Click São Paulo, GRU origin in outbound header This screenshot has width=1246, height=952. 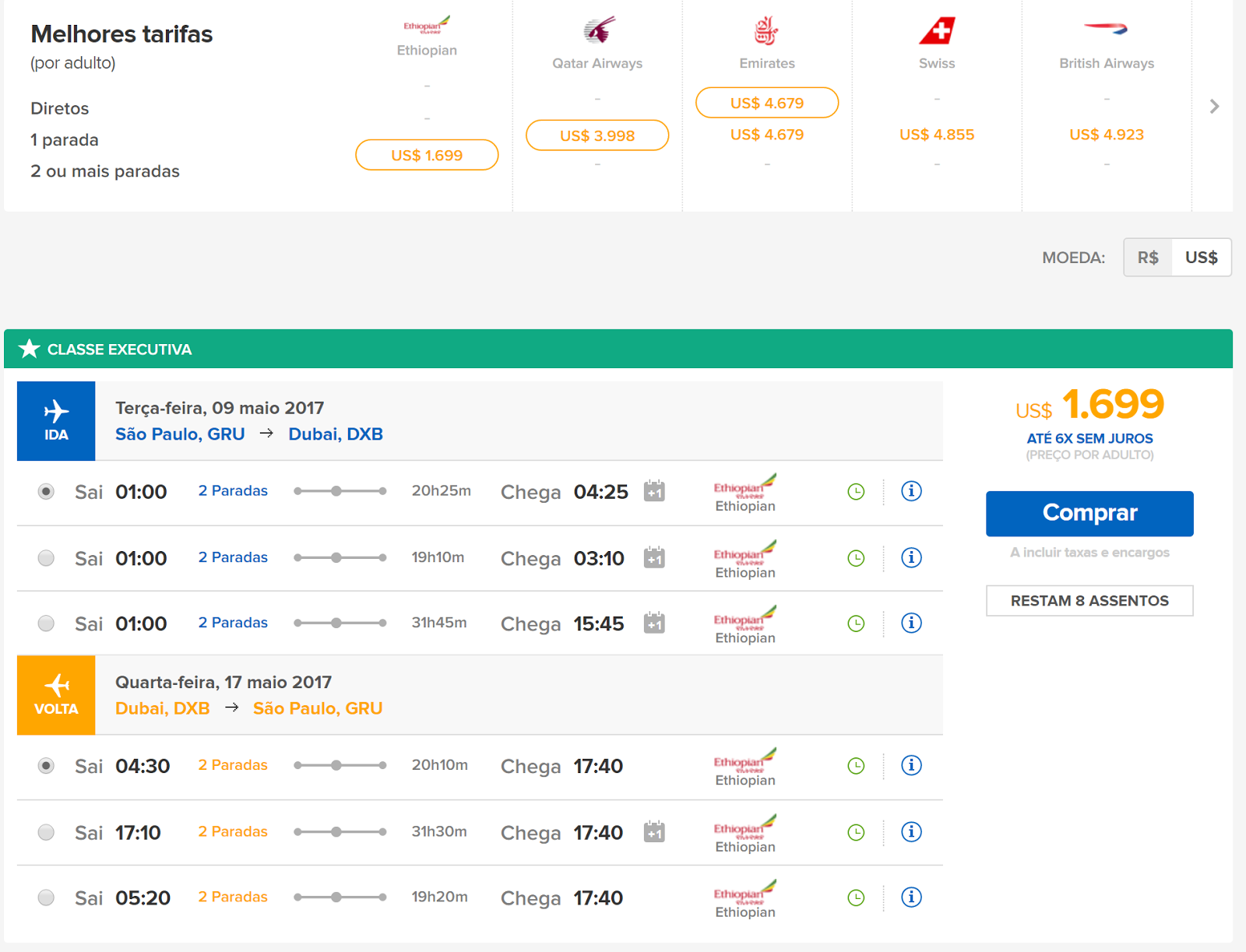point(180,434)
